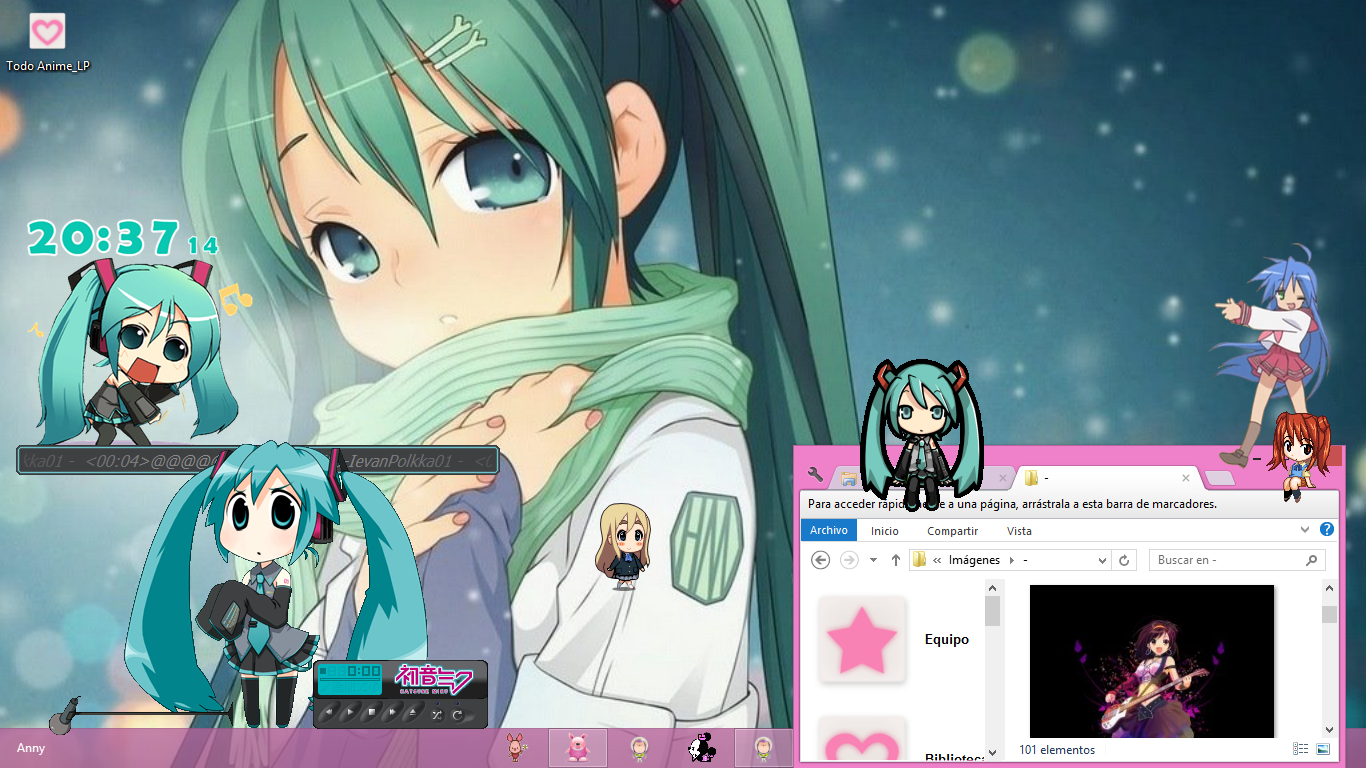Expand the breadcrumb arrow after Imágenes
This screenshot has width=1366, height=768.
click(x=1011, y=560)
